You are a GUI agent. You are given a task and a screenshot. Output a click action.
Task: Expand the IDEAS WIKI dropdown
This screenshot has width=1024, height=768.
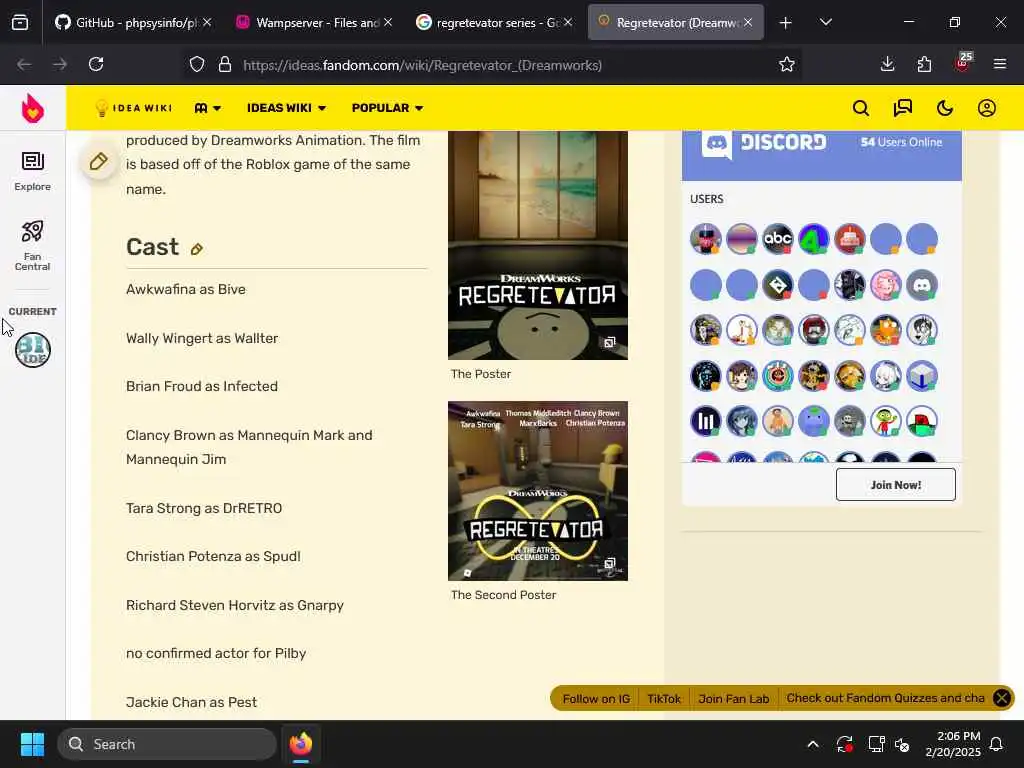(x=286, y=108)
